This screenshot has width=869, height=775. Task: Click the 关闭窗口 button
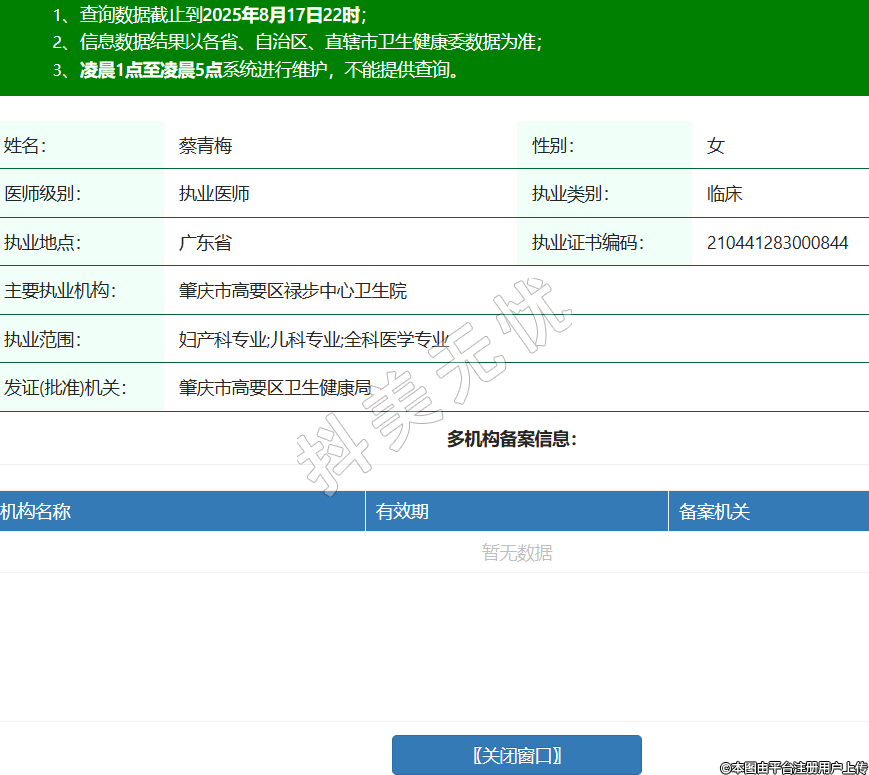point(516,755)
